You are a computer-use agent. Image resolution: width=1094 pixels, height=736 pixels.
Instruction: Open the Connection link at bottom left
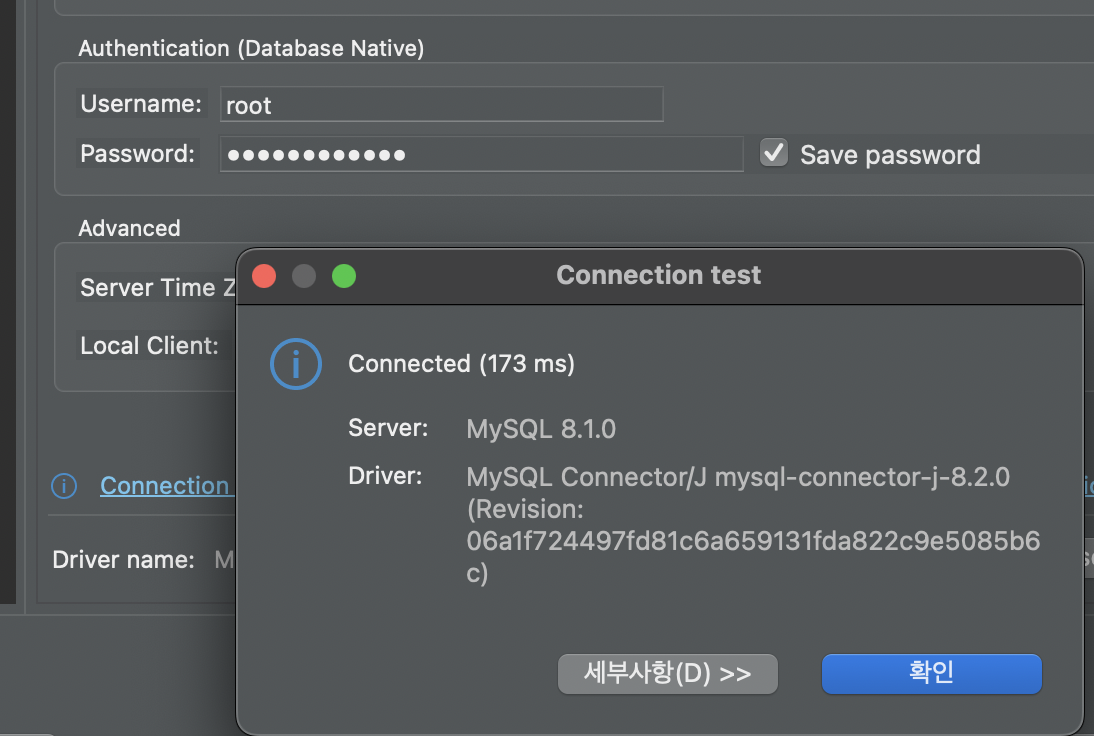pos(165,486)
